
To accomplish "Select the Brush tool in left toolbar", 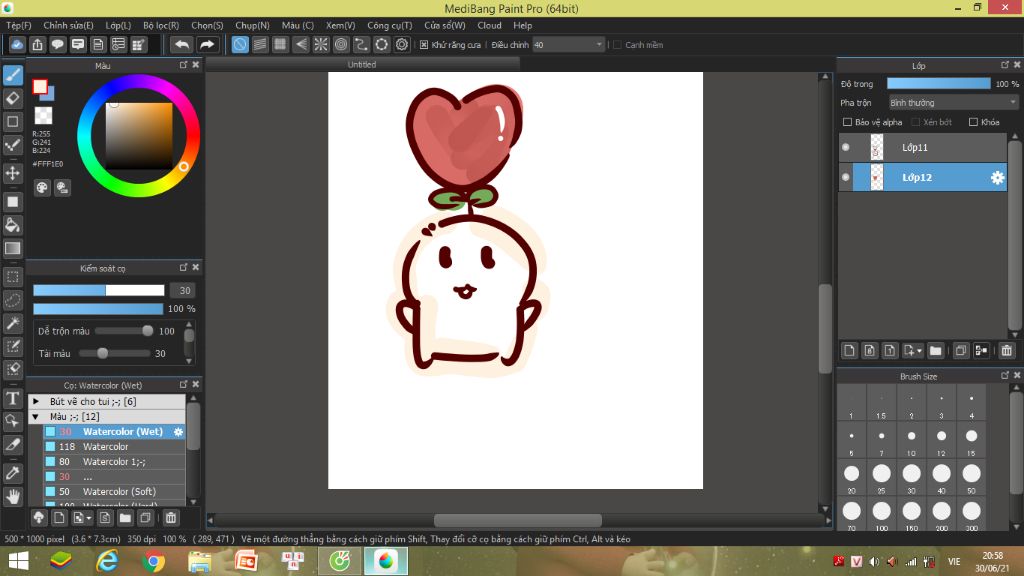I will (13, 75).
